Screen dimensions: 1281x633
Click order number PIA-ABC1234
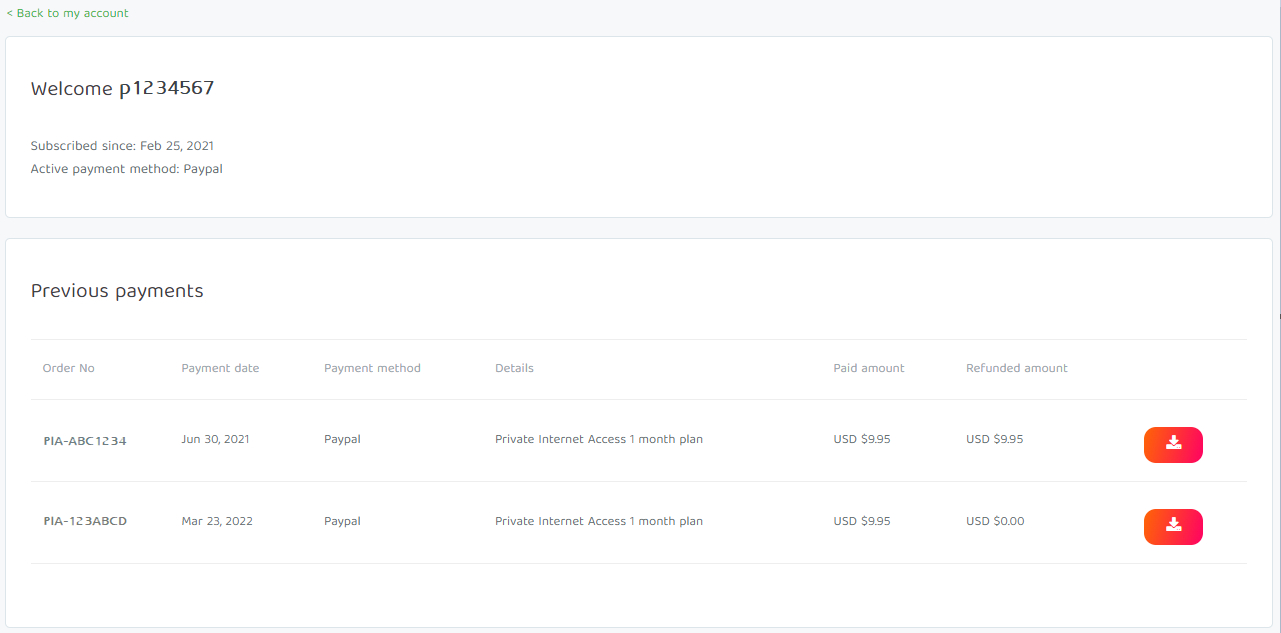pyautogui.click(x=85, y=440)
